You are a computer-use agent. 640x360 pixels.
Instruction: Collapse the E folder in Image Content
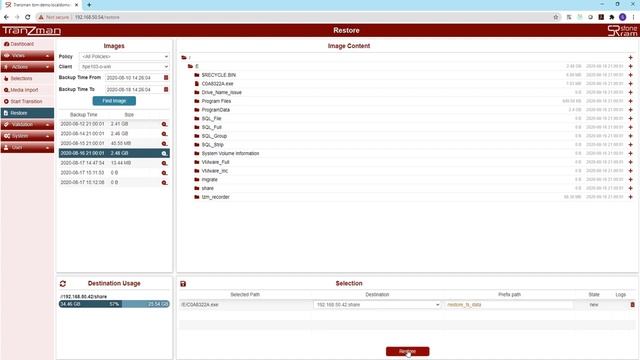coord(190,66)
